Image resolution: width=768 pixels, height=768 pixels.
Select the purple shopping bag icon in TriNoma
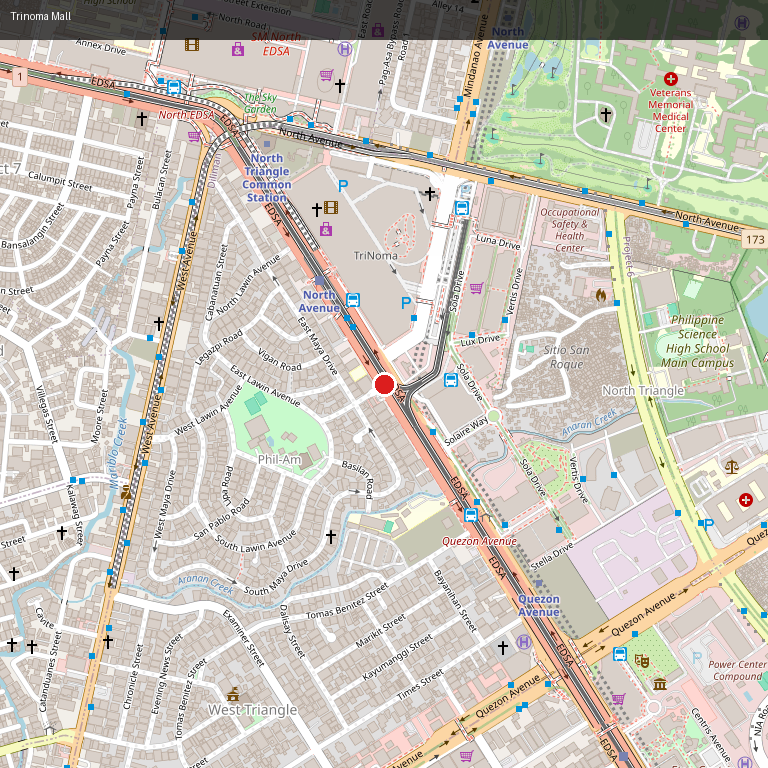[x=326, y=229]
